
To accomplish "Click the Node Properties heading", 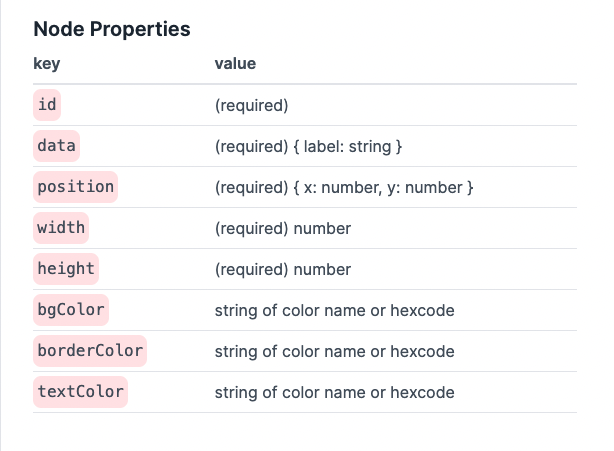I will [112, 29].
